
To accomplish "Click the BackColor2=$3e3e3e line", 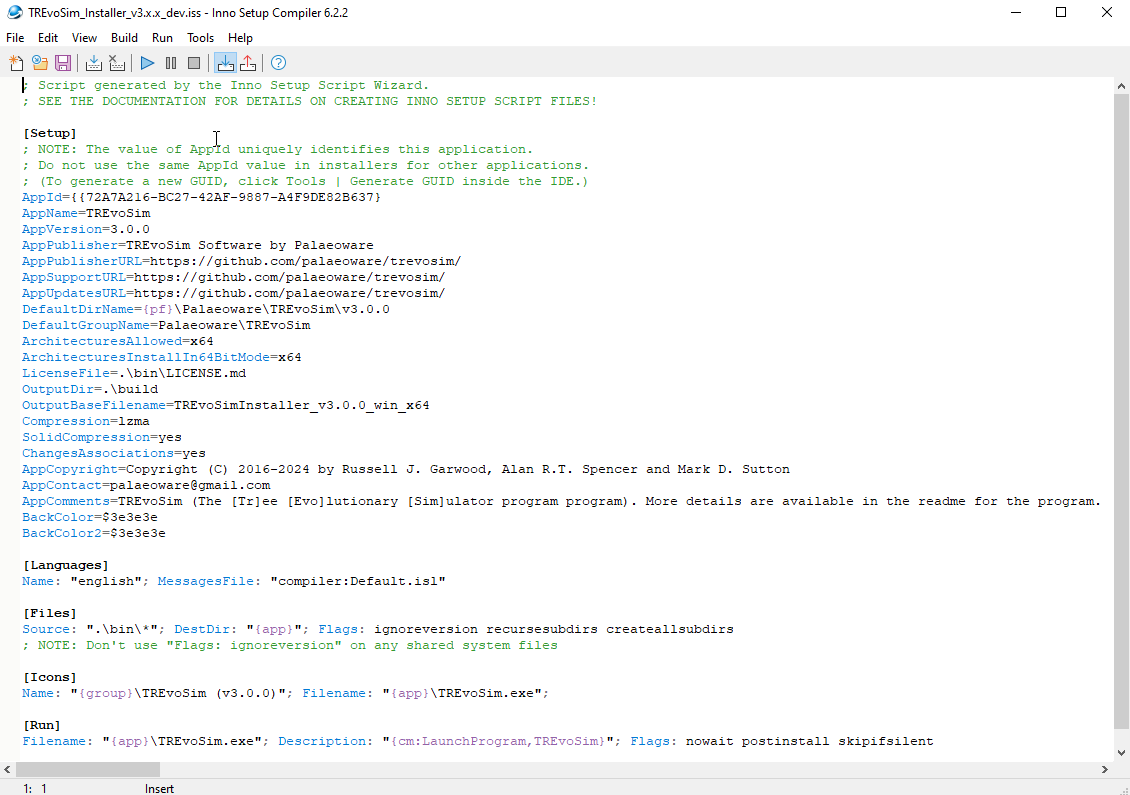I will coord(94,533).
